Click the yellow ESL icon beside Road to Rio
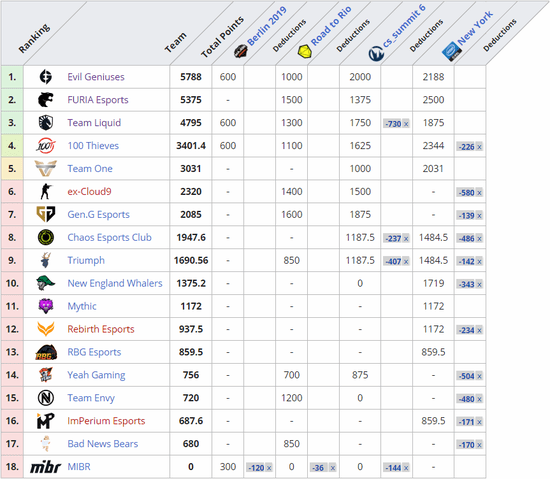Image resolution: width=550 pixels, height=479 pixels. (x=304, y=52)
